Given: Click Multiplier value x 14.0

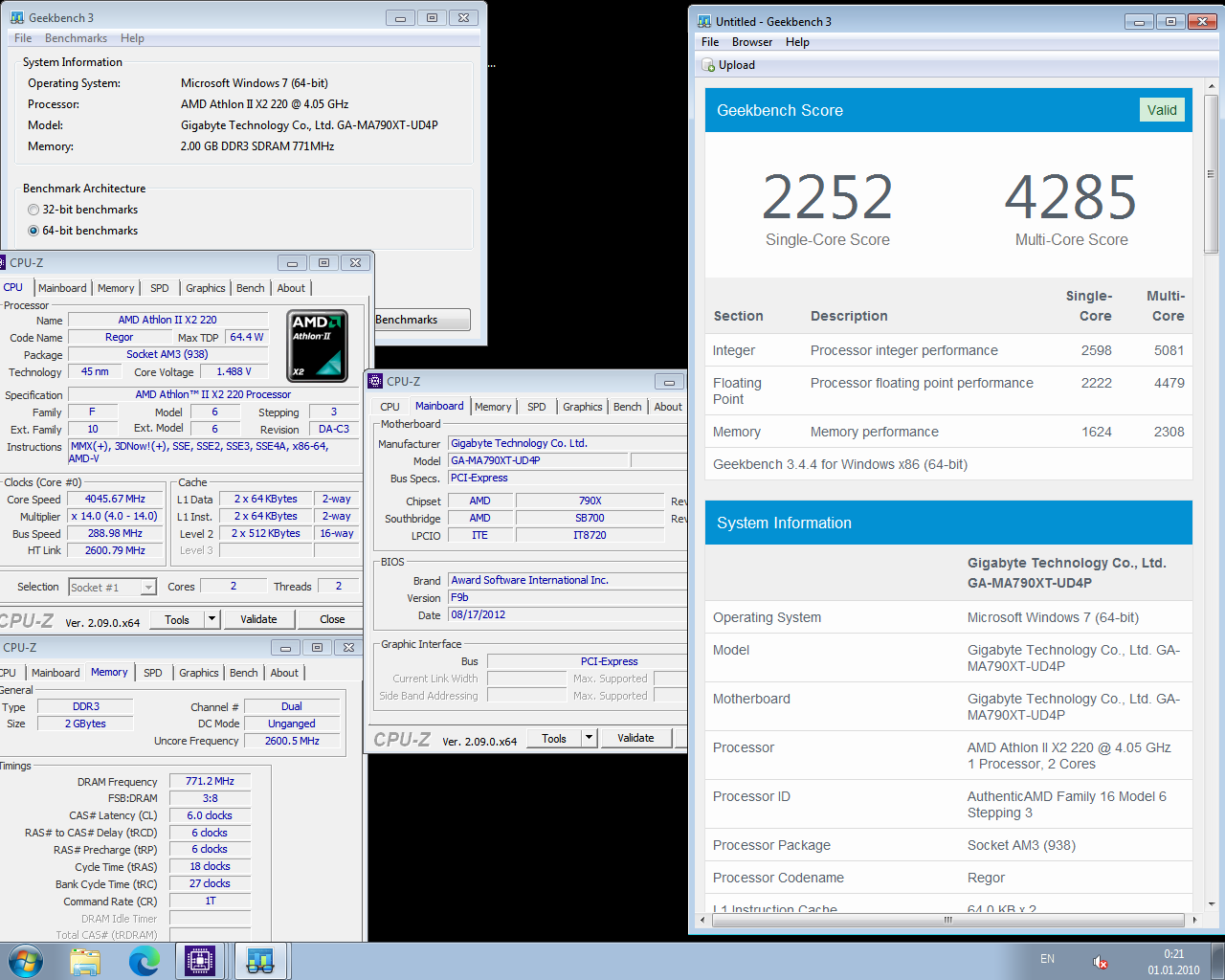Looking at the screenshot, I should (x=115, y=516).
